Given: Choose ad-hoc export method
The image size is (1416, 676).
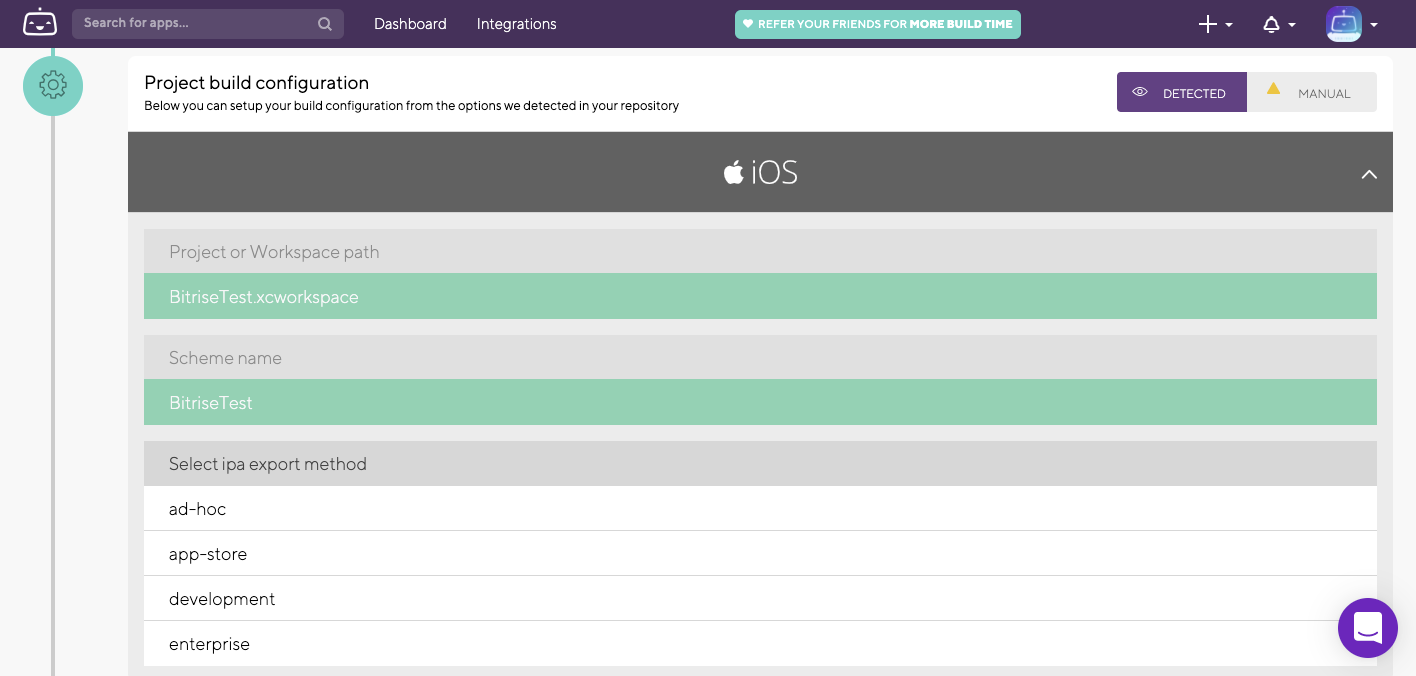Looking at the screenshot, I should click(760, 508).
